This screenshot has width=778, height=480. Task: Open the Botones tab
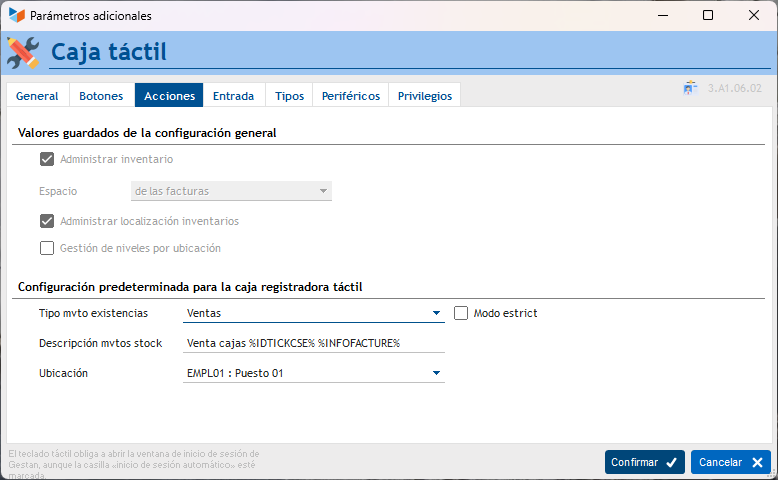101,96
